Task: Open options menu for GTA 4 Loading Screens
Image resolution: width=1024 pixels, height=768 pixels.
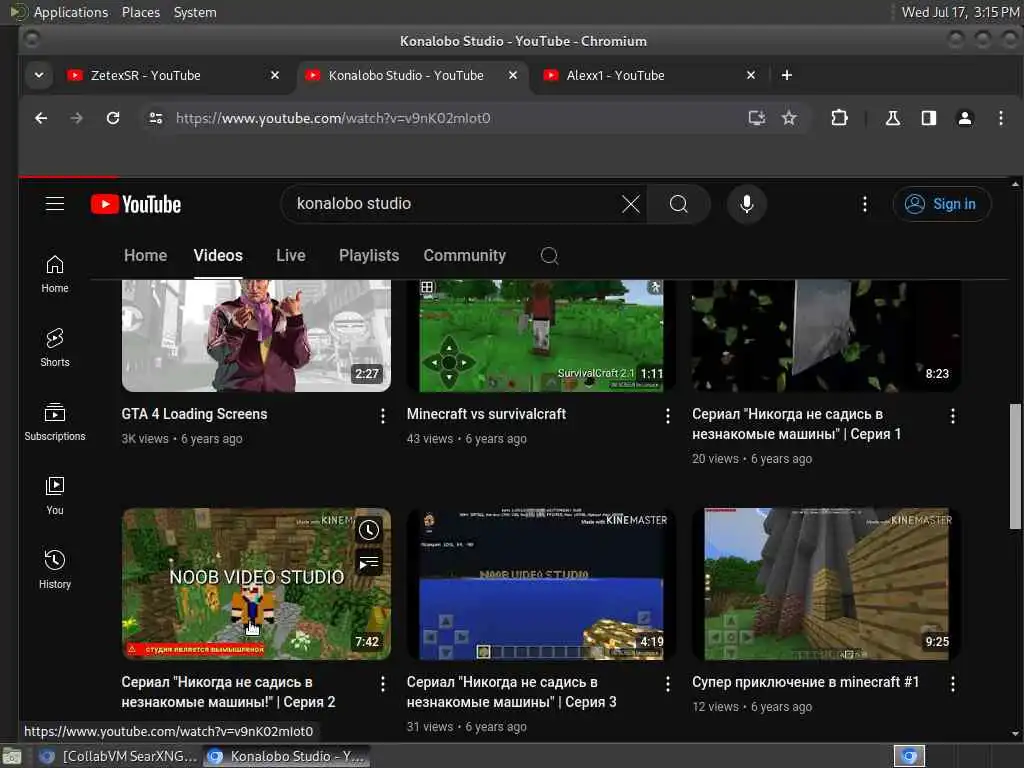Action: tap(383, 416)
